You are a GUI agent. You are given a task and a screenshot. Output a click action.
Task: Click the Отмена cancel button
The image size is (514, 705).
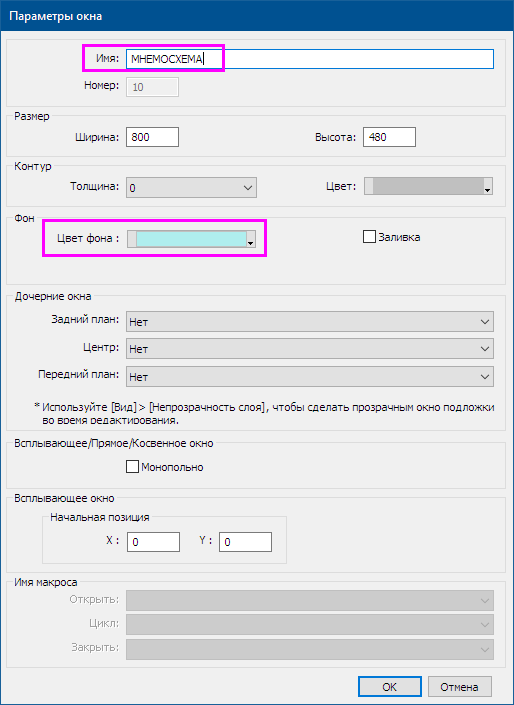(459, 687)
